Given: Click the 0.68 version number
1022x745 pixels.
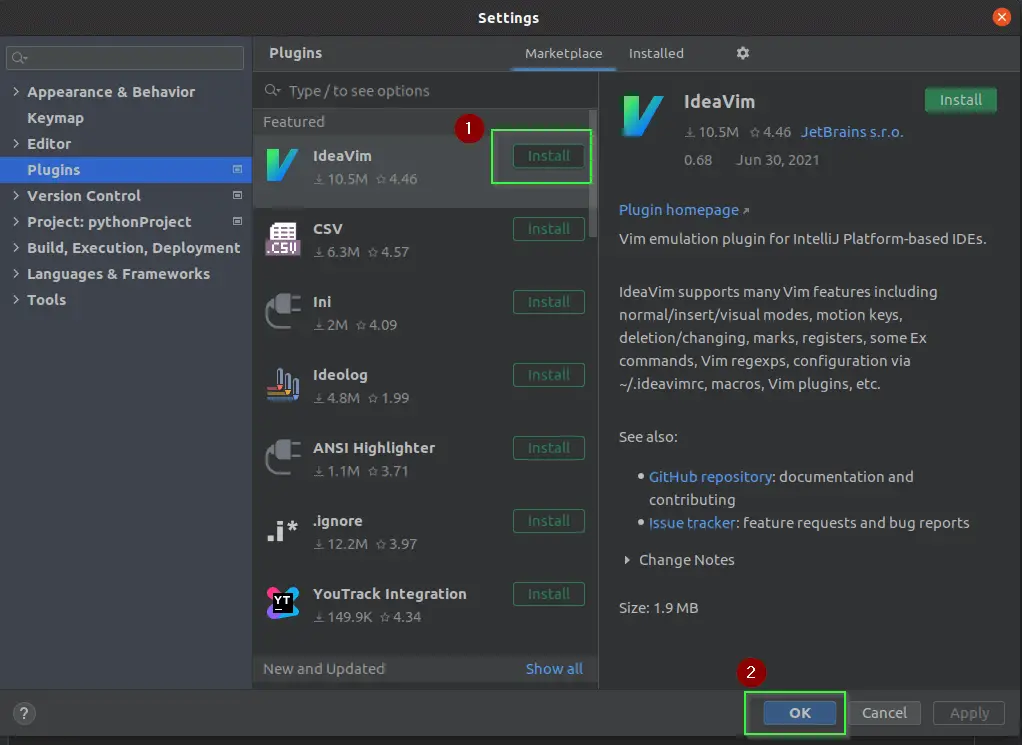Looking at the screenshot, I should (697, 160).
